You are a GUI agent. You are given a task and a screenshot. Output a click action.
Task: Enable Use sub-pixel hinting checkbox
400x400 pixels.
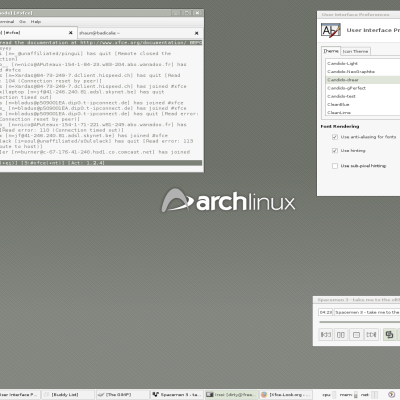click(x=335, y=166)
